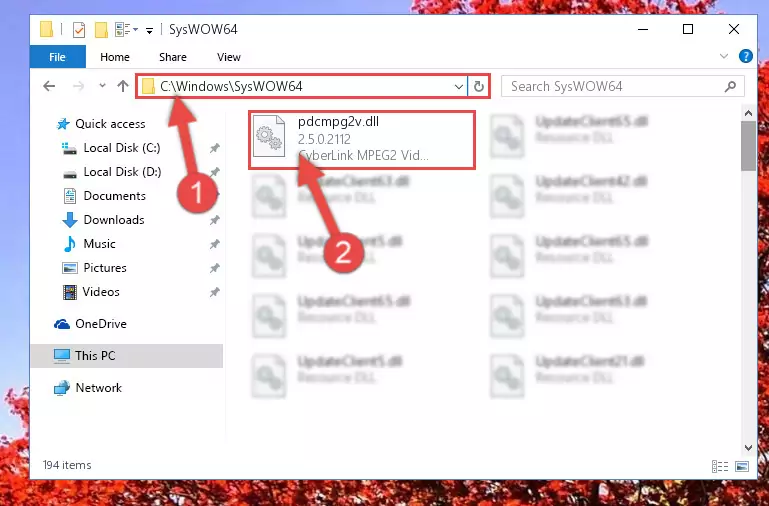Open the recent locations dropdown arrow

pyautogui.click(x=102, y=86)
